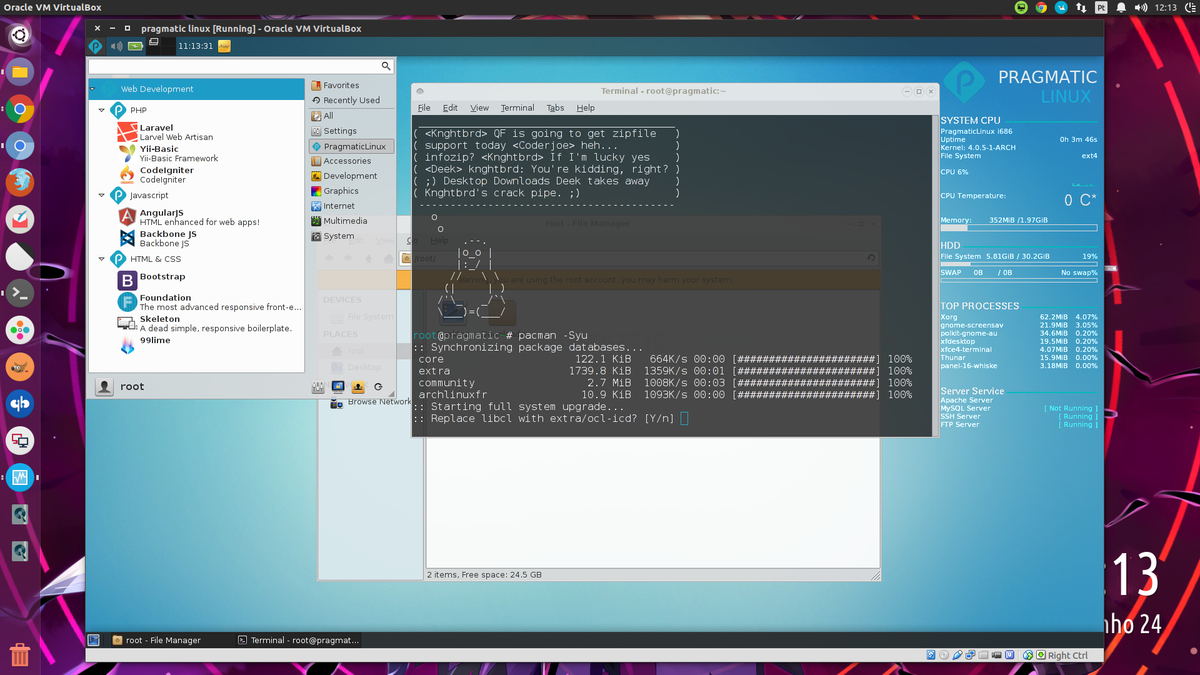Collapse the PHP group
This screenshot has width=1200, height=675.
pos(102,110)
